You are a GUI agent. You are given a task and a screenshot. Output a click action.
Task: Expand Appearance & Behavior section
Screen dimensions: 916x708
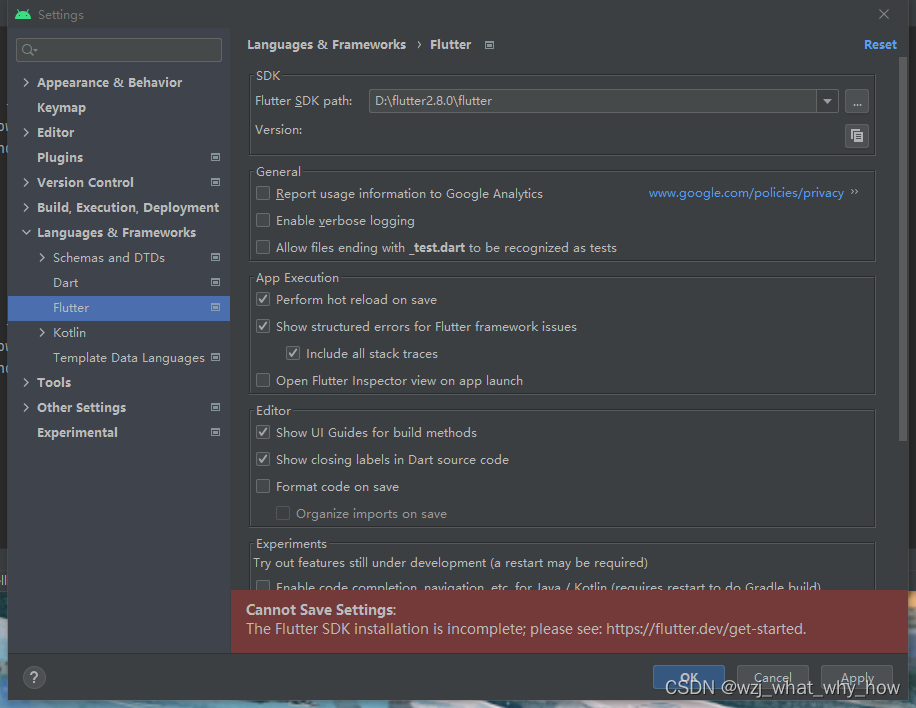point(26,82)
